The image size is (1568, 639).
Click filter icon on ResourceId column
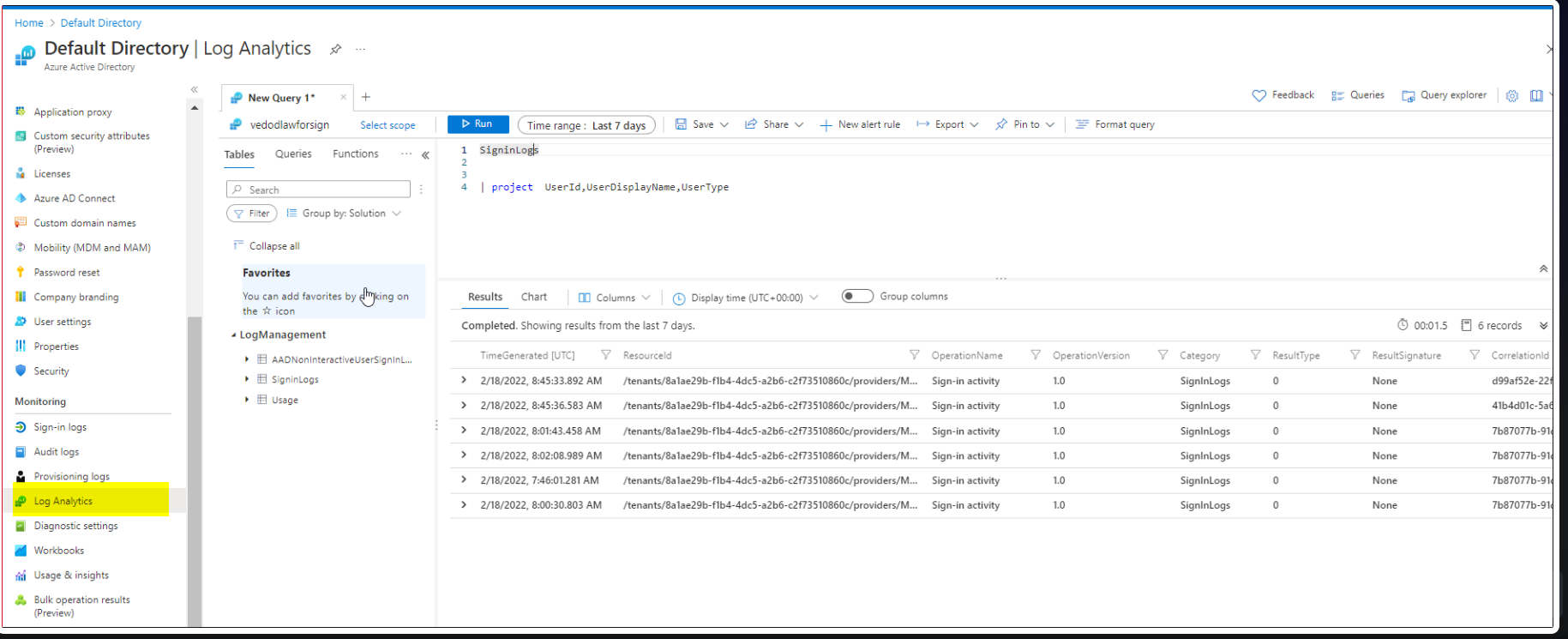pyautogui.click(x=914, y=355)
